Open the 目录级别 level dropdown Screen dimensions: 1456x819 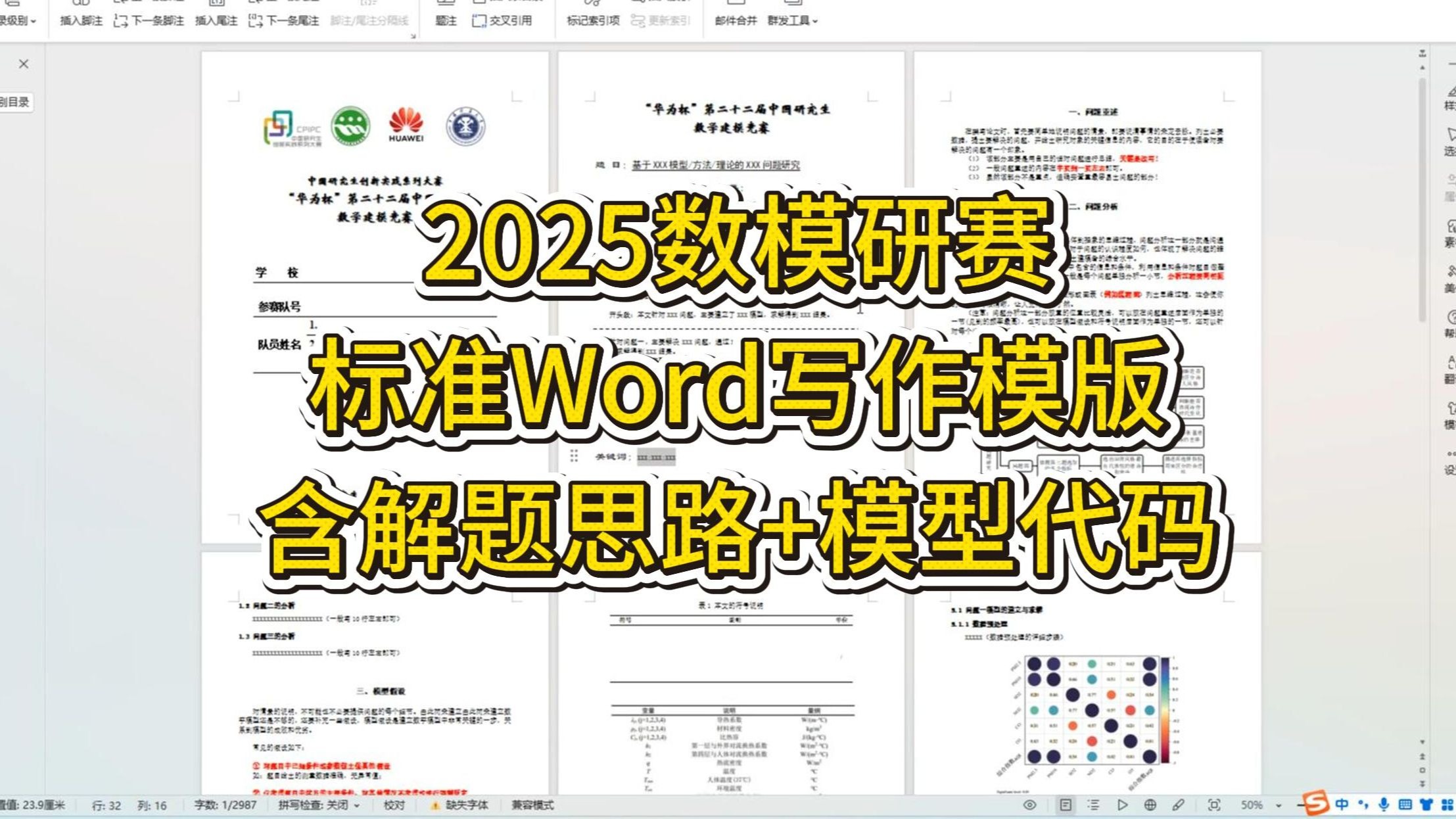(x=18, y=20)
